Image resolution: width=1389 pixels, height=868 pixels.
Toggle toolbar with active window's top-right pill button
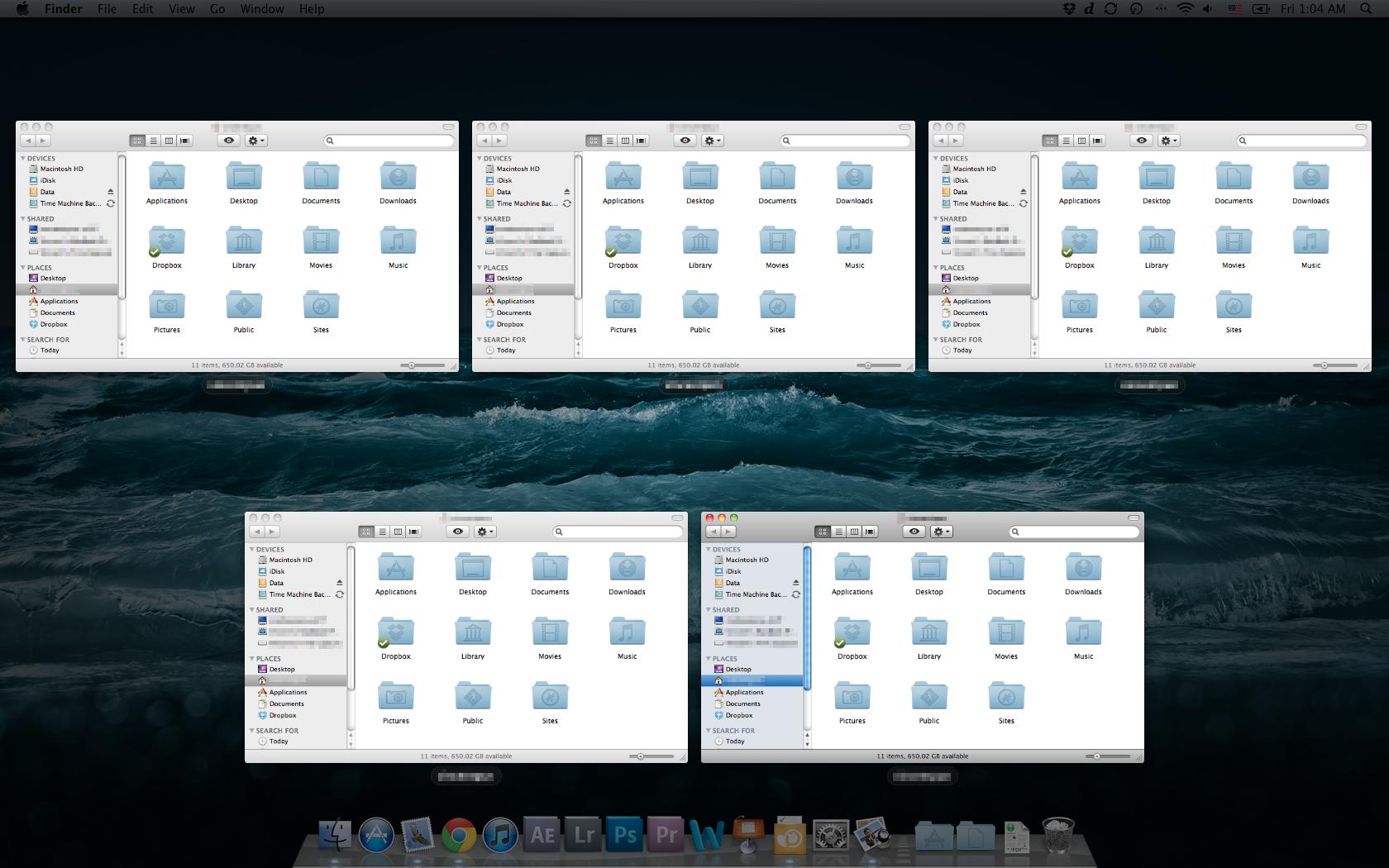pyautogui.click(x=1133, y=518)
